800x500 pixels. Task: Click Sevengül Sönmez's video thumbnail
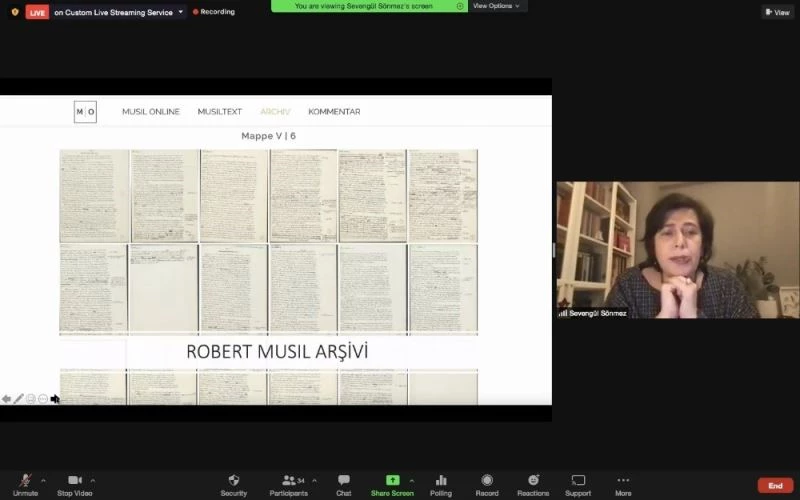[x=677, y=250]
